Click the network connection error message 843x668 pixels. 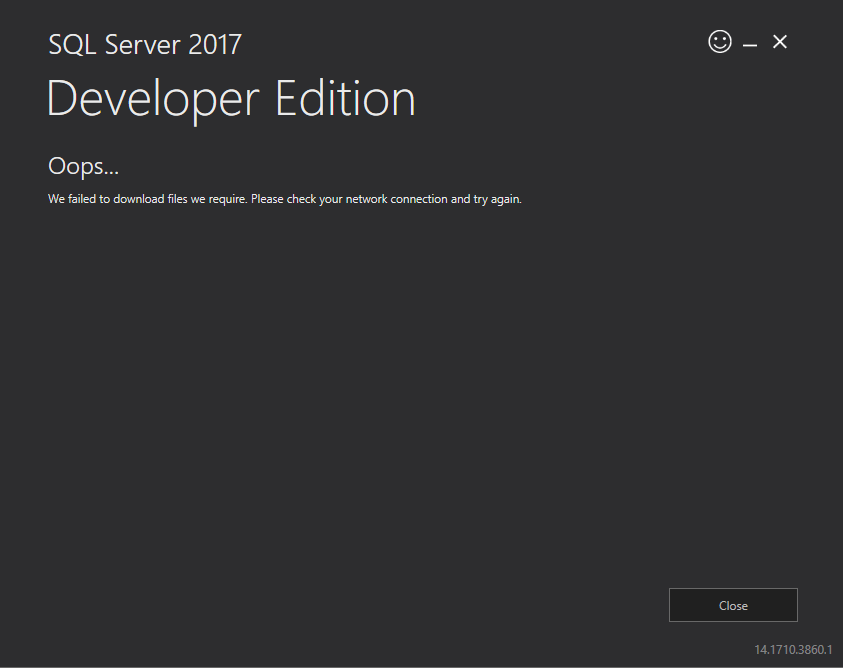(284, 198)
